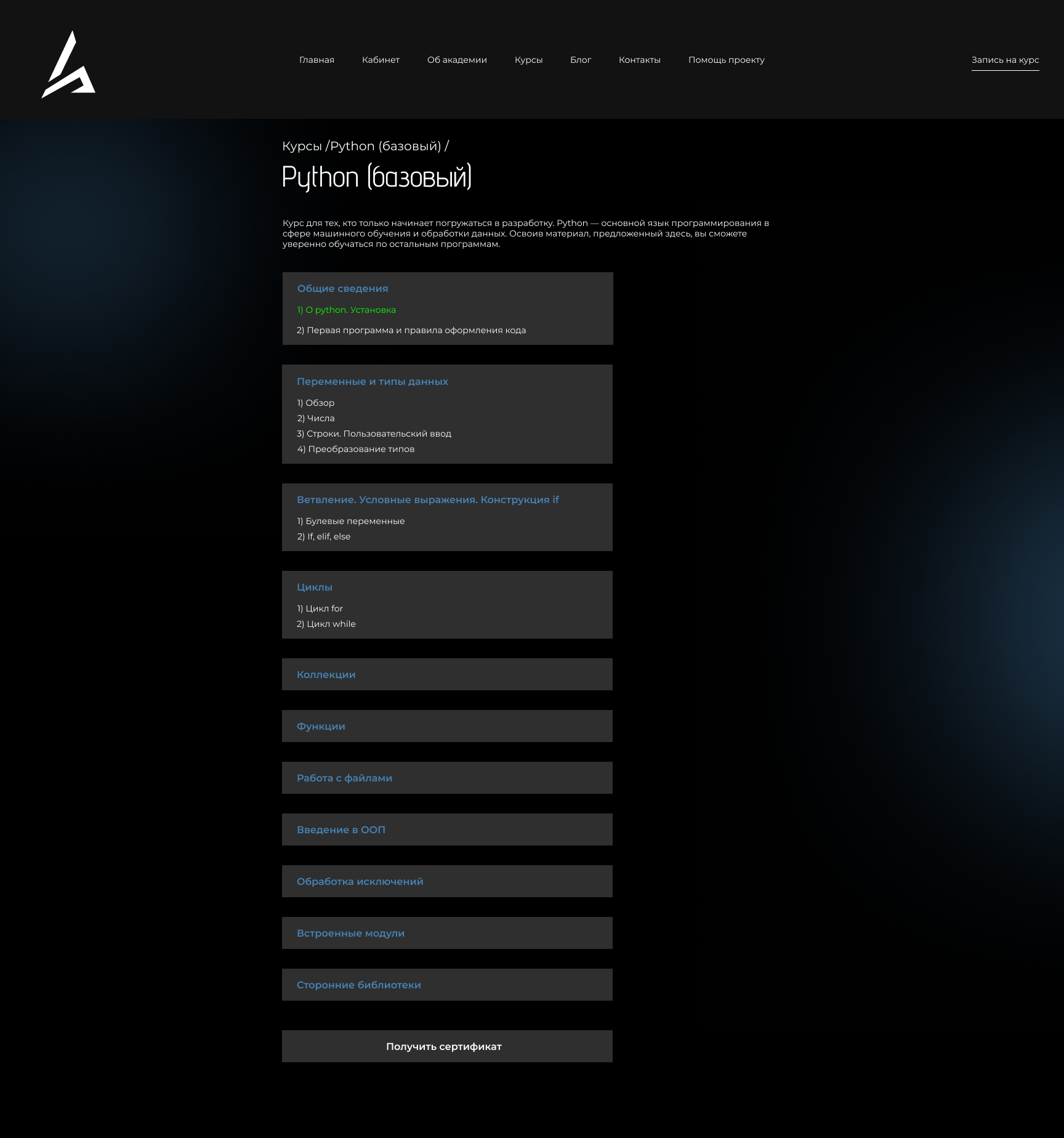The width and height of the screenshot is (1064, 1138).
Task: Collapse the Циклы section header
Action: click(314, 587)
